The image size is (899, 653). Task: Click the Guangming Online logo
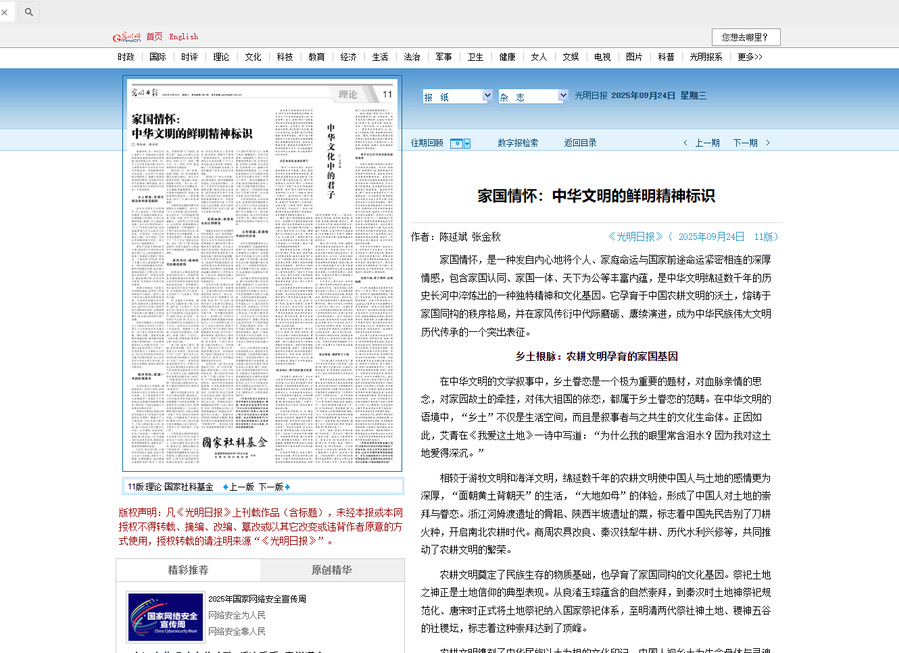point(127,37)
